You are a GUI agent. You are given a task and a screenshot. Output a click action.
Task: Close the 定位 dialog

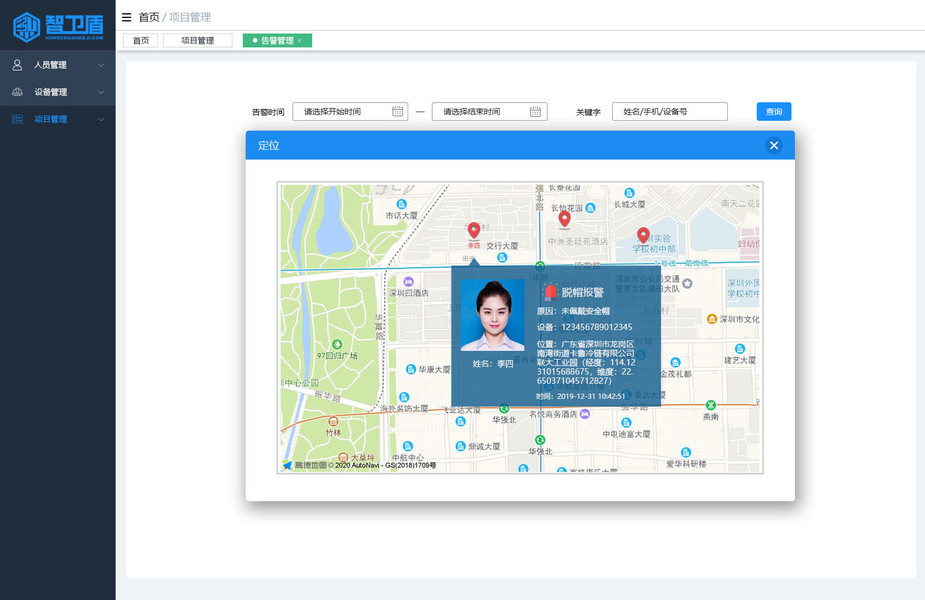(774, 145)
